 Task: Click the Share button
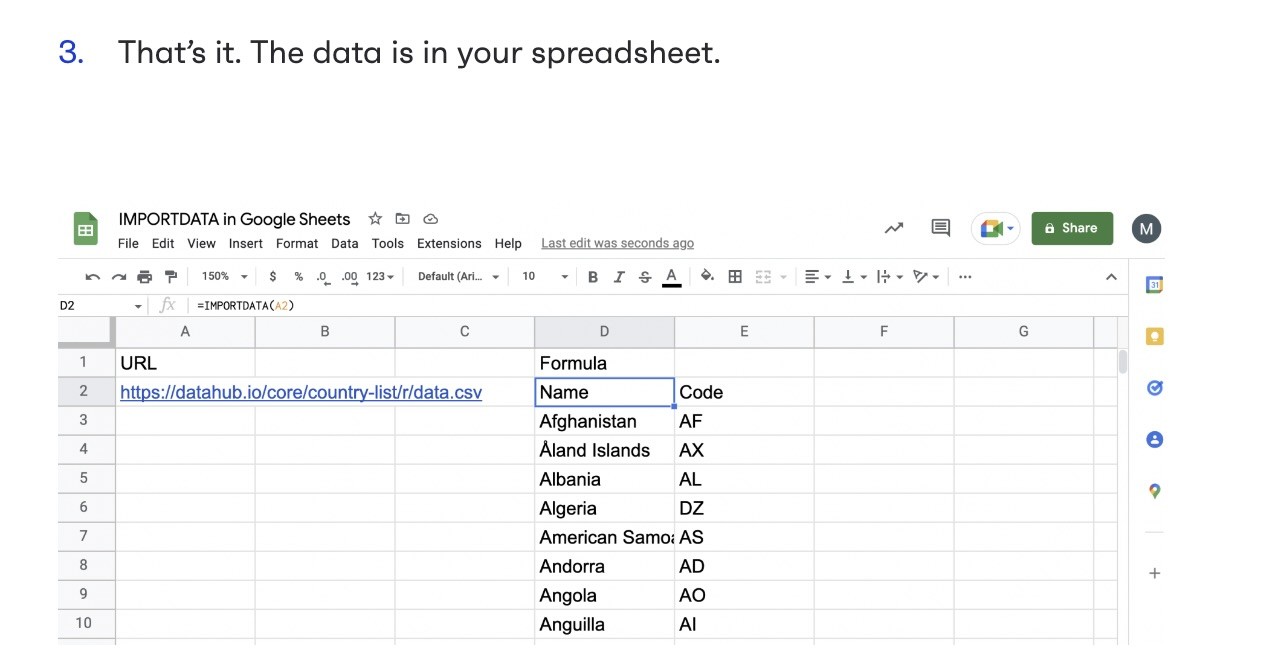(x=1072, y=228)
